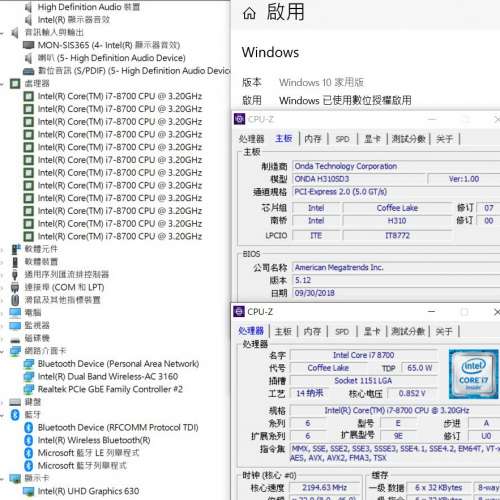Click the BIOS date 09/30/2018 value
Screen dimensions: 500x500
pyautogui.click(x=396, y=293)
